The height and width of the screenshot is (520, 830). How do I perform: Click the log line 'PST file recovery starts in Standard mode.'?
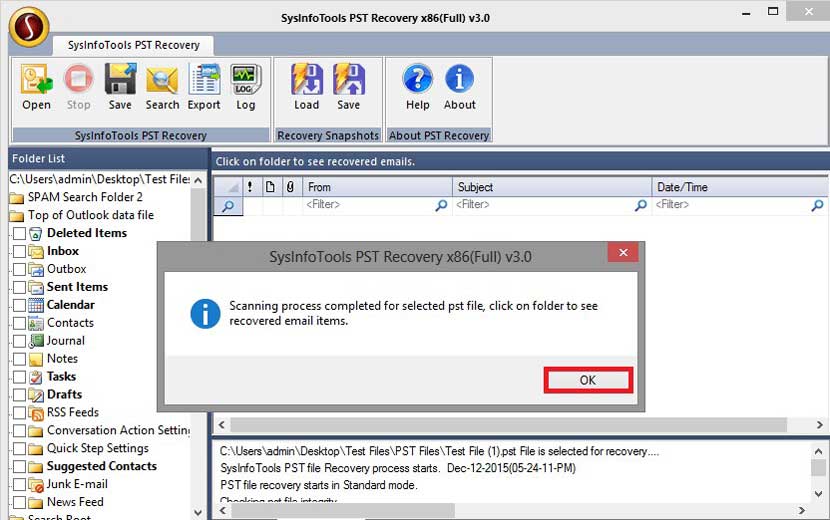point(319,485)
